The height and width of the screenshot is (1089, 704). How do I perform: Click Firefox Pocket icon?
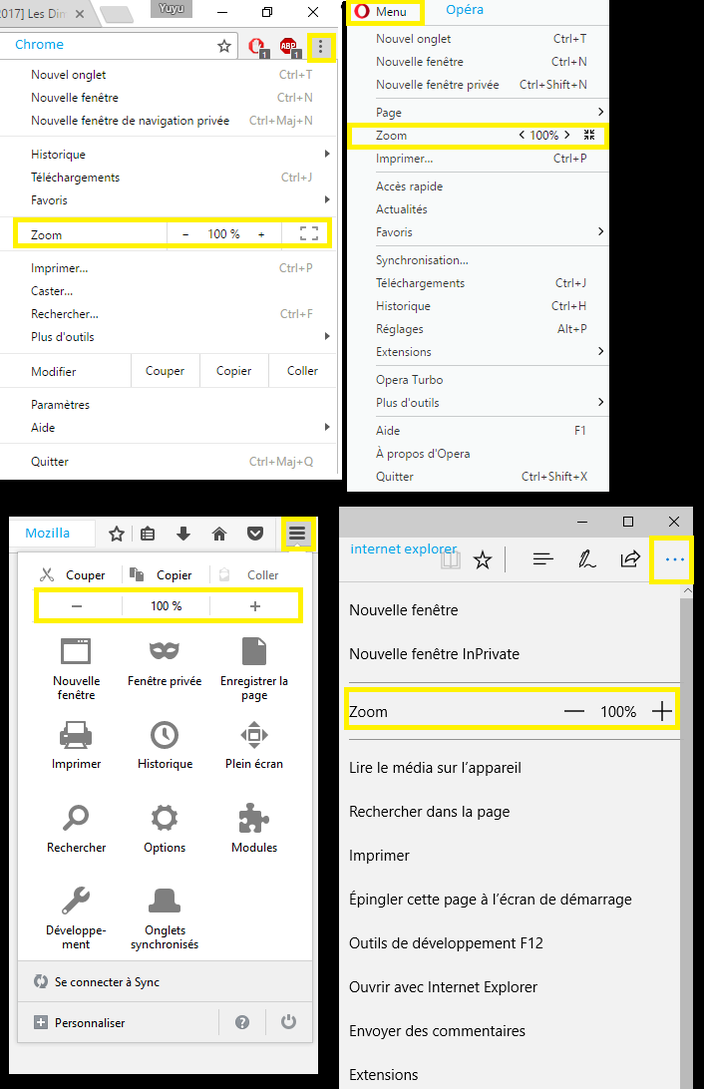point(255,533)
